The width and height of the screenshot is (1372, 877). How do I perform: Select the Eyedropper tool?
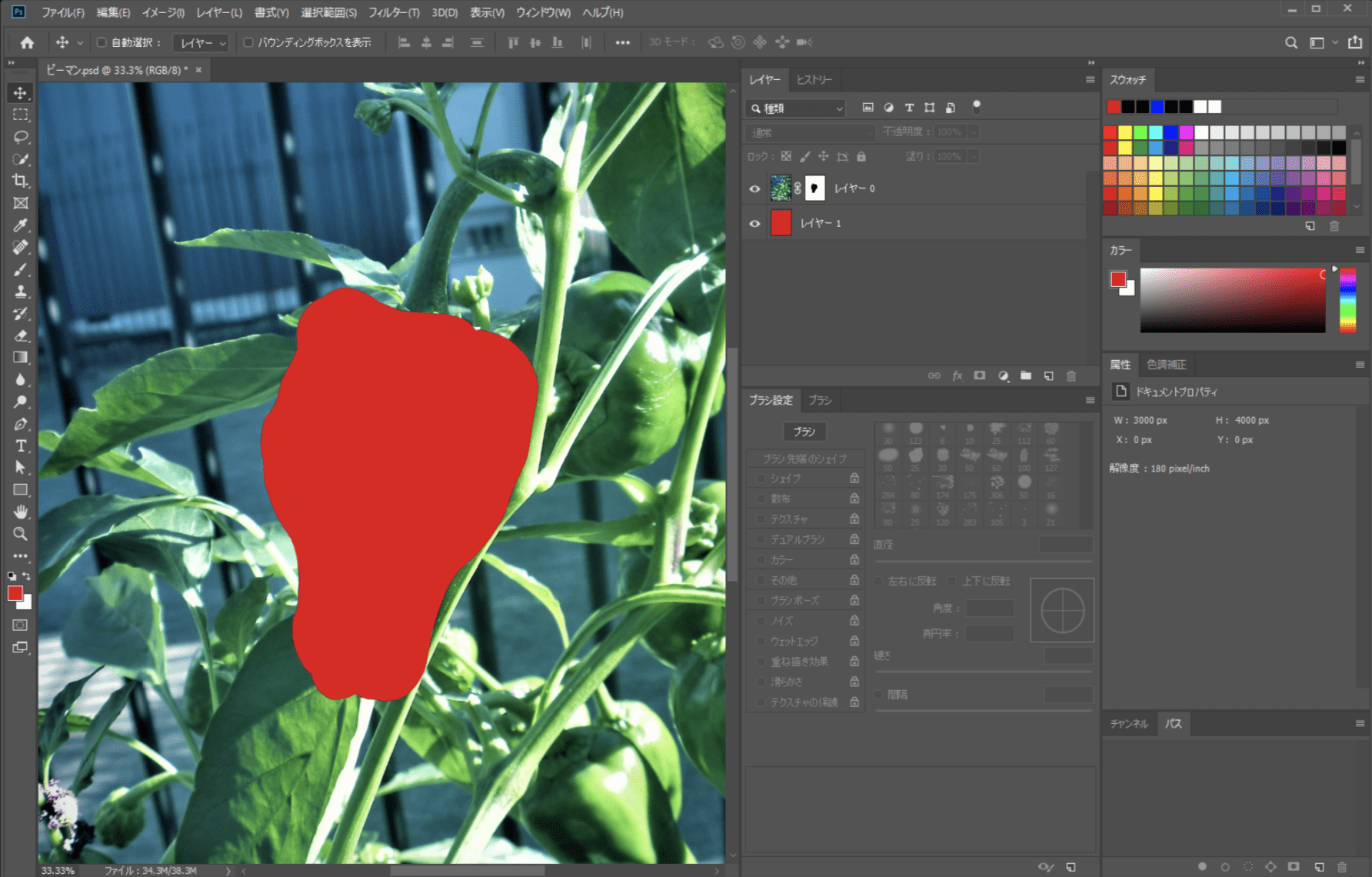click(21, 225)
